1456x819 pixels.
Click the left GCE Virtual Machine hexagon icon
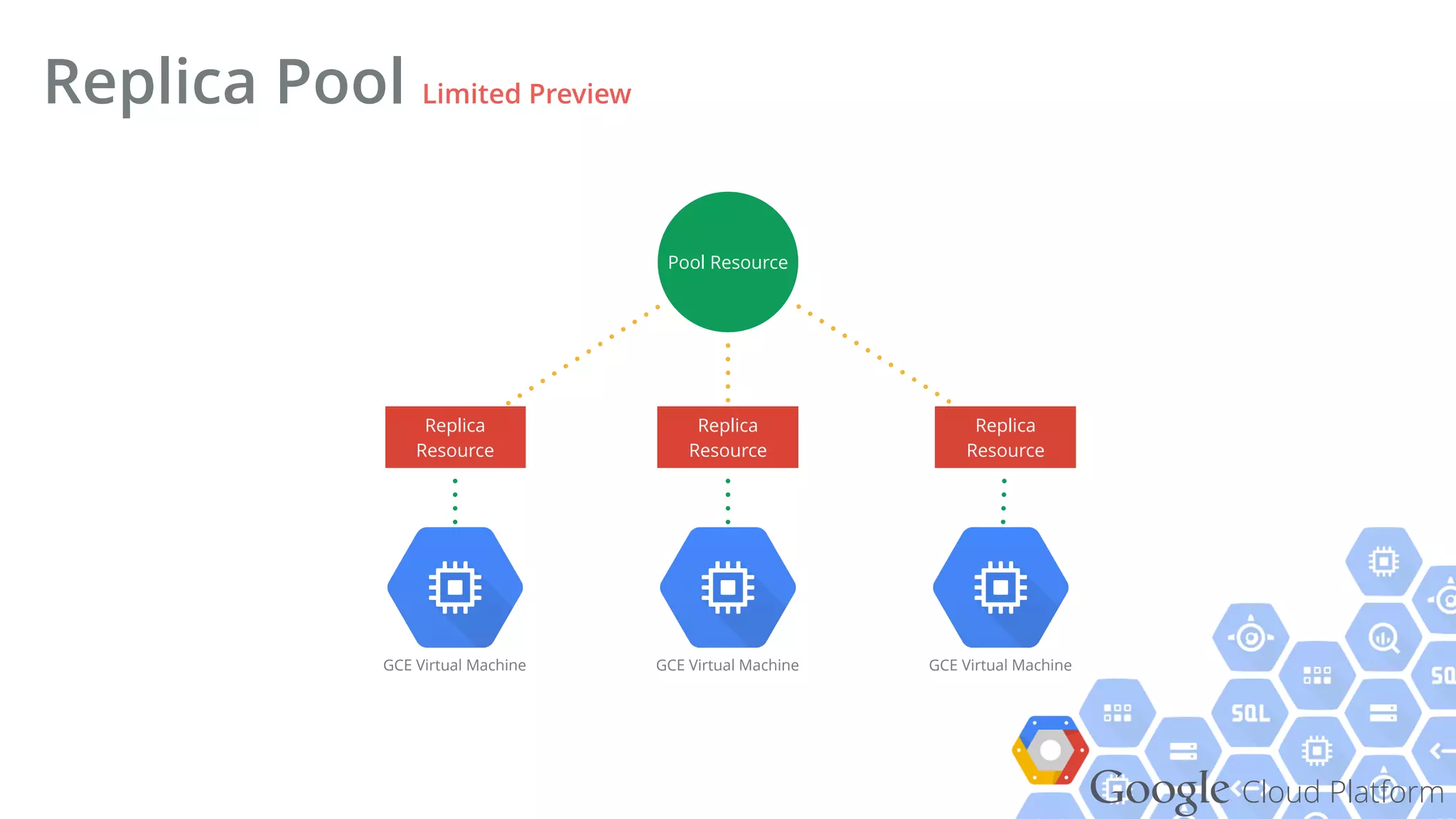tap(455, 587)
